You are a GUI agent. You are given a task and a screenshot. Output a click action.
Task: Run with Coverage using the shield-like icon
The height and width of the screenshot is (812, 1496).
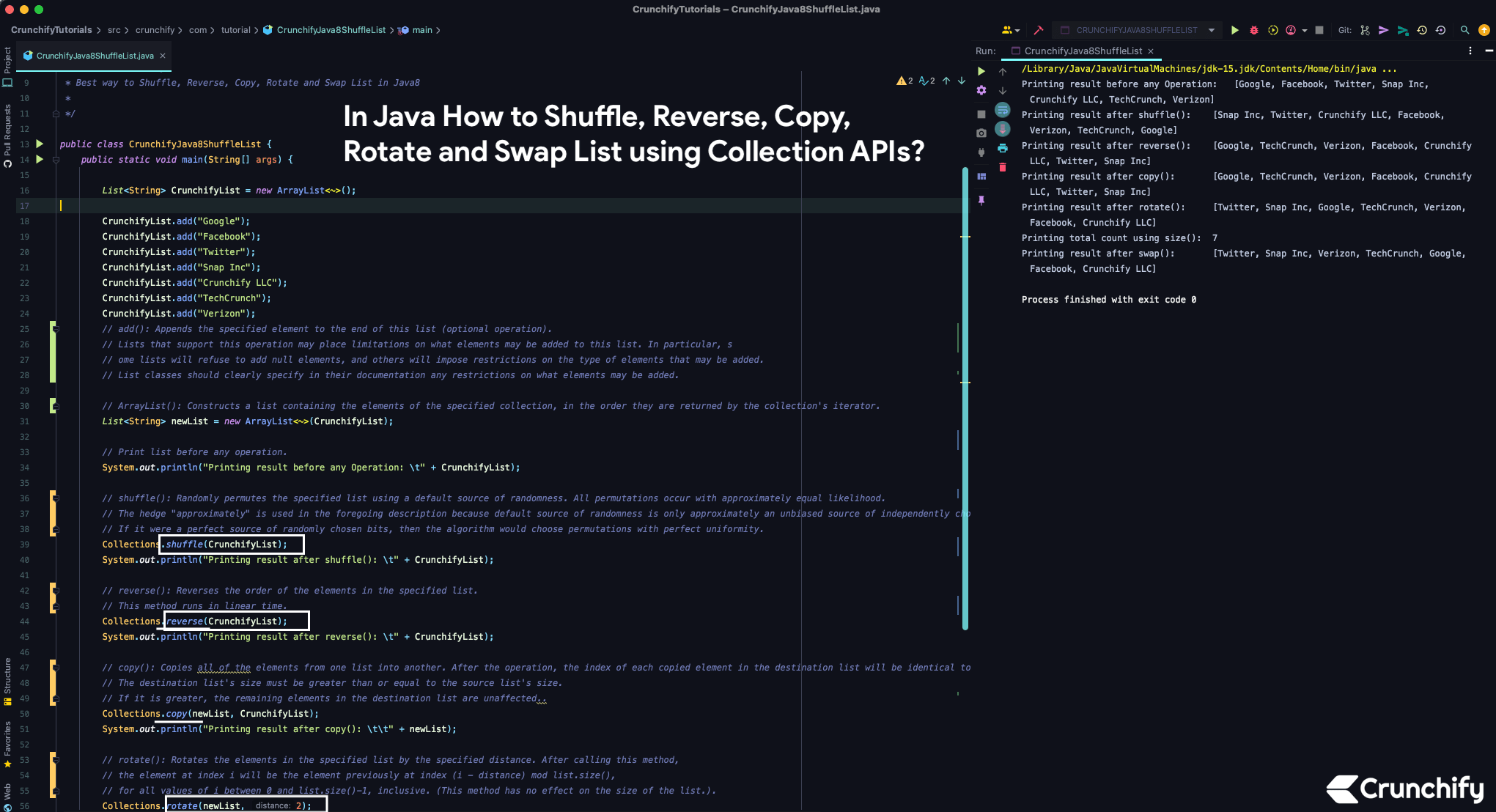[1273, 30]
